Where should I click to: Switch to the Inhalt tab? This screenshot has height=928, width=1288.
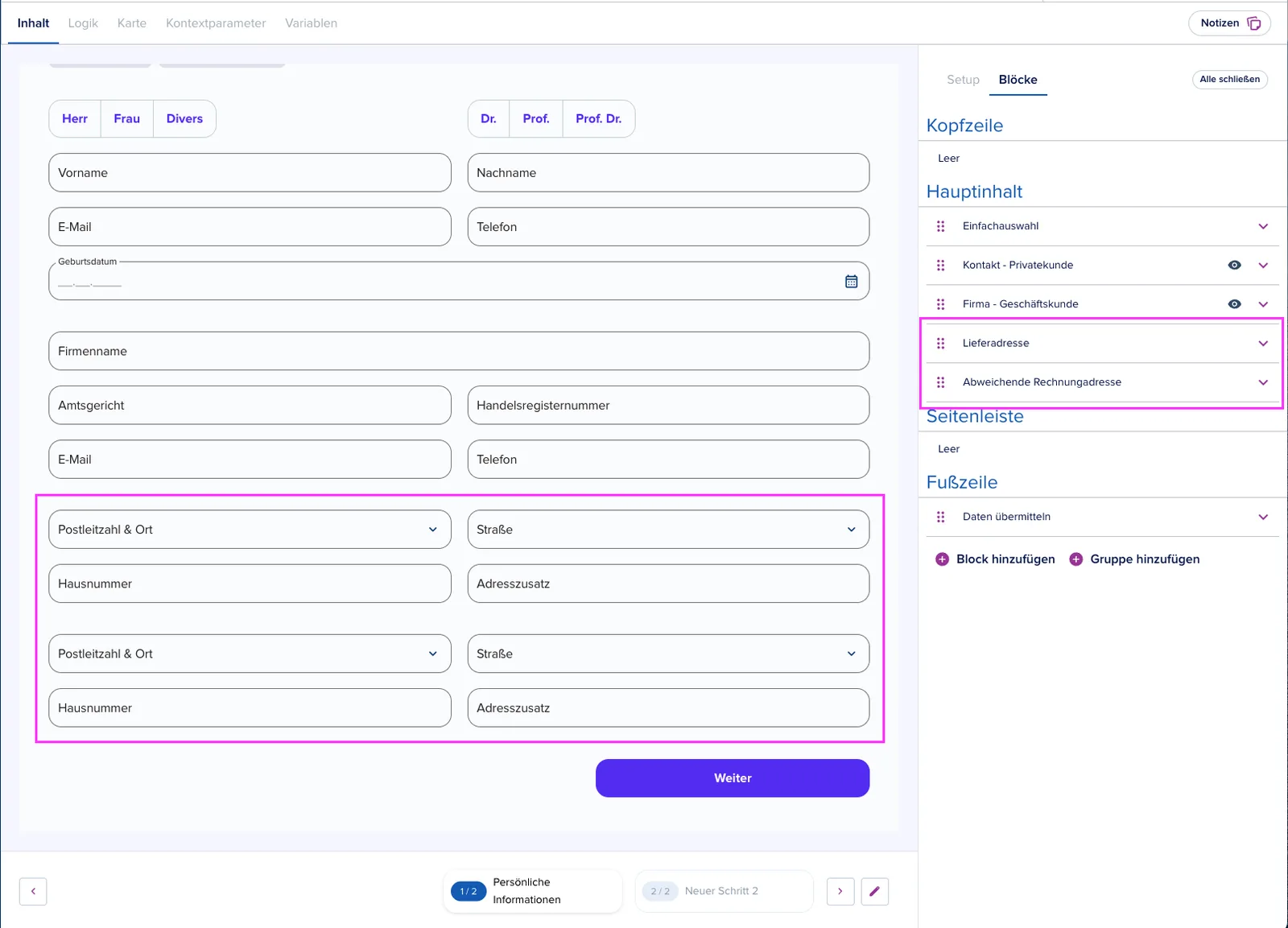[33, 23]
